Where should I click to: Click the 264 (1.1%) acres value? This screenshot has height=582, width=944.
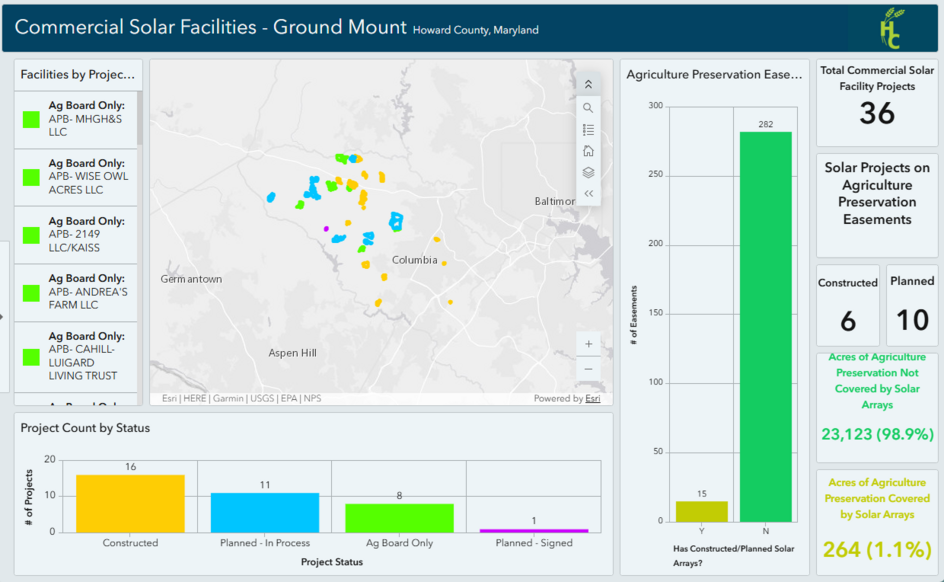[x=877, y=549]
